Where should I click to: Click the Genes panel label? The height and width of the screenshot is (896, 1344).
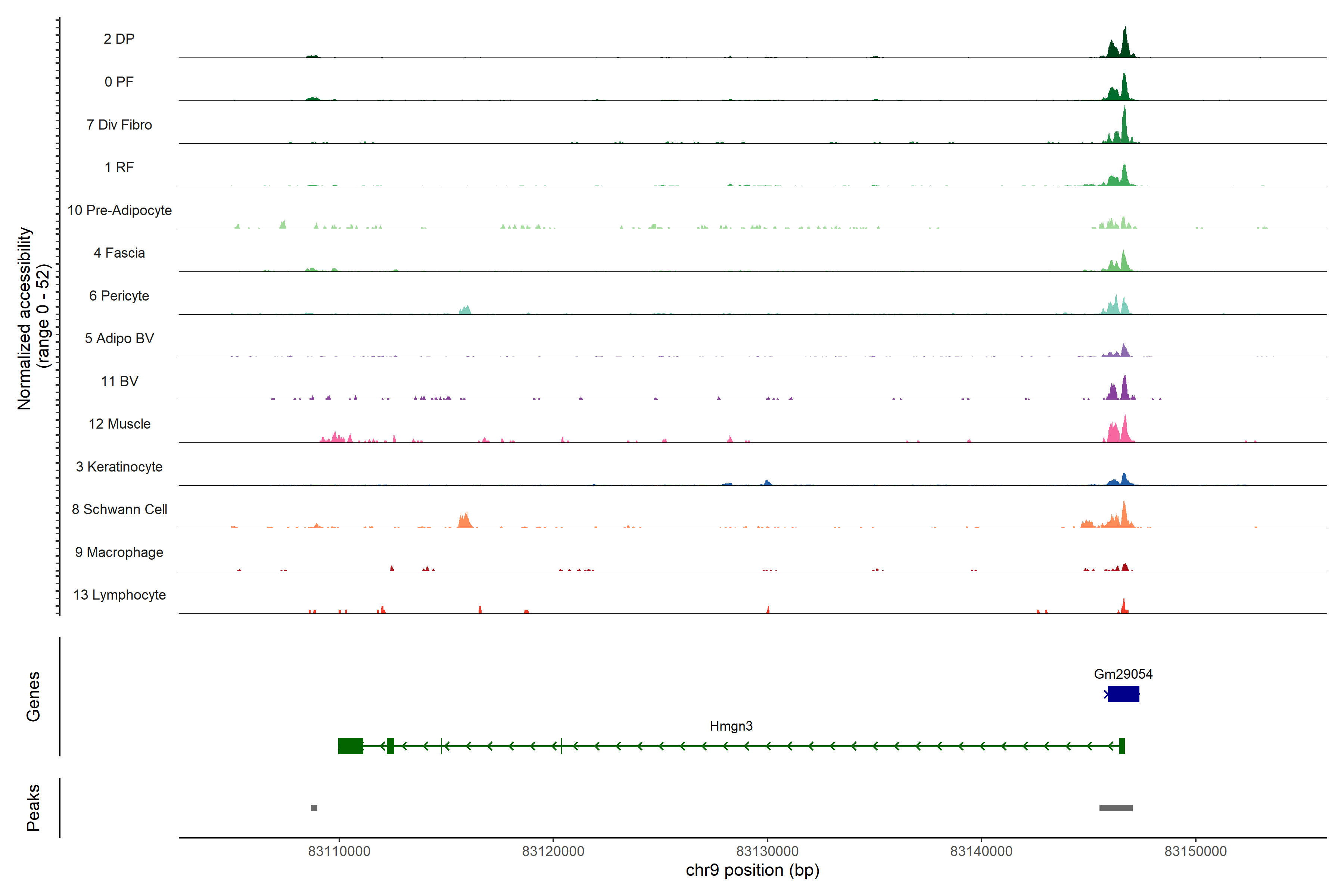[x=33, y=696]
